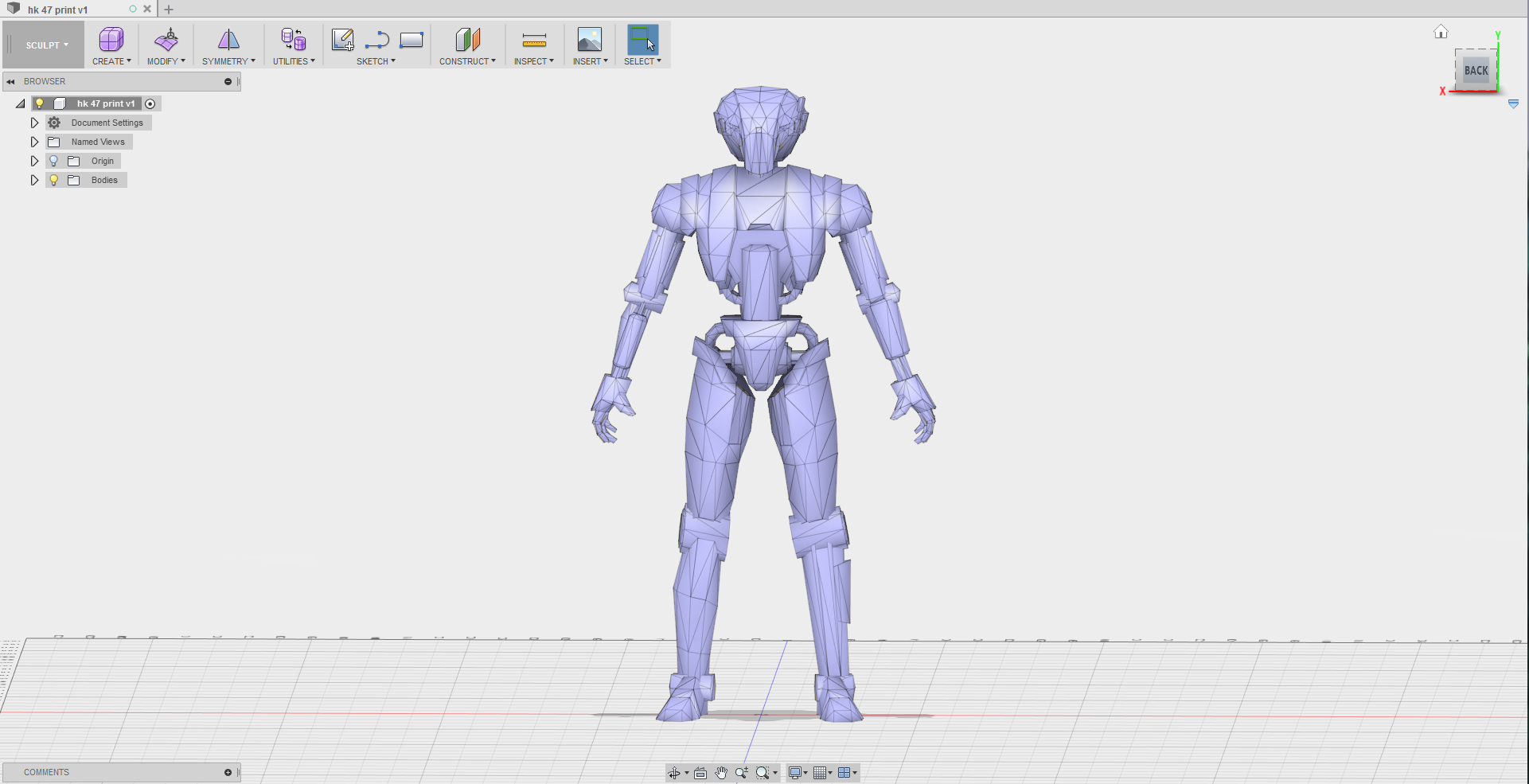Click the Symmetry mirror icon
This screenshot has width=1529, height=784.
click(228, 39)
